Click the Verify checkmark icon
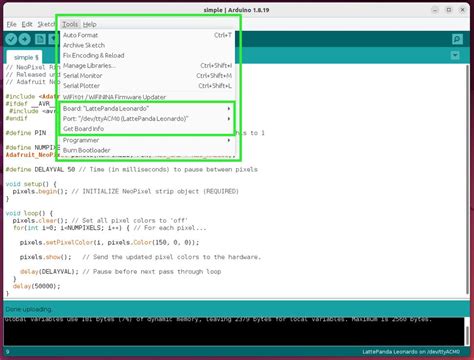The width and height of the screenshot is (474, 360). click(x=11, y=39)
